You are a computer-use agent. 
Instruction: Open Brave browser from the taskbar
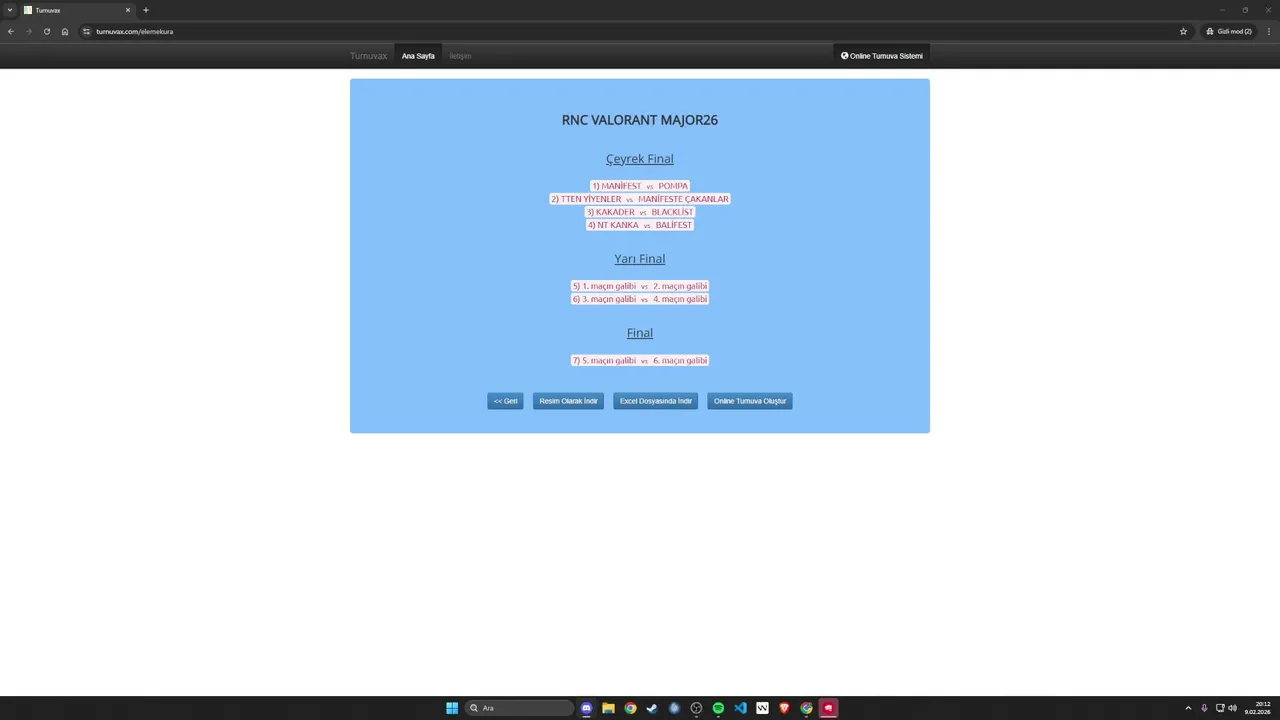click(x=784, y=708)
